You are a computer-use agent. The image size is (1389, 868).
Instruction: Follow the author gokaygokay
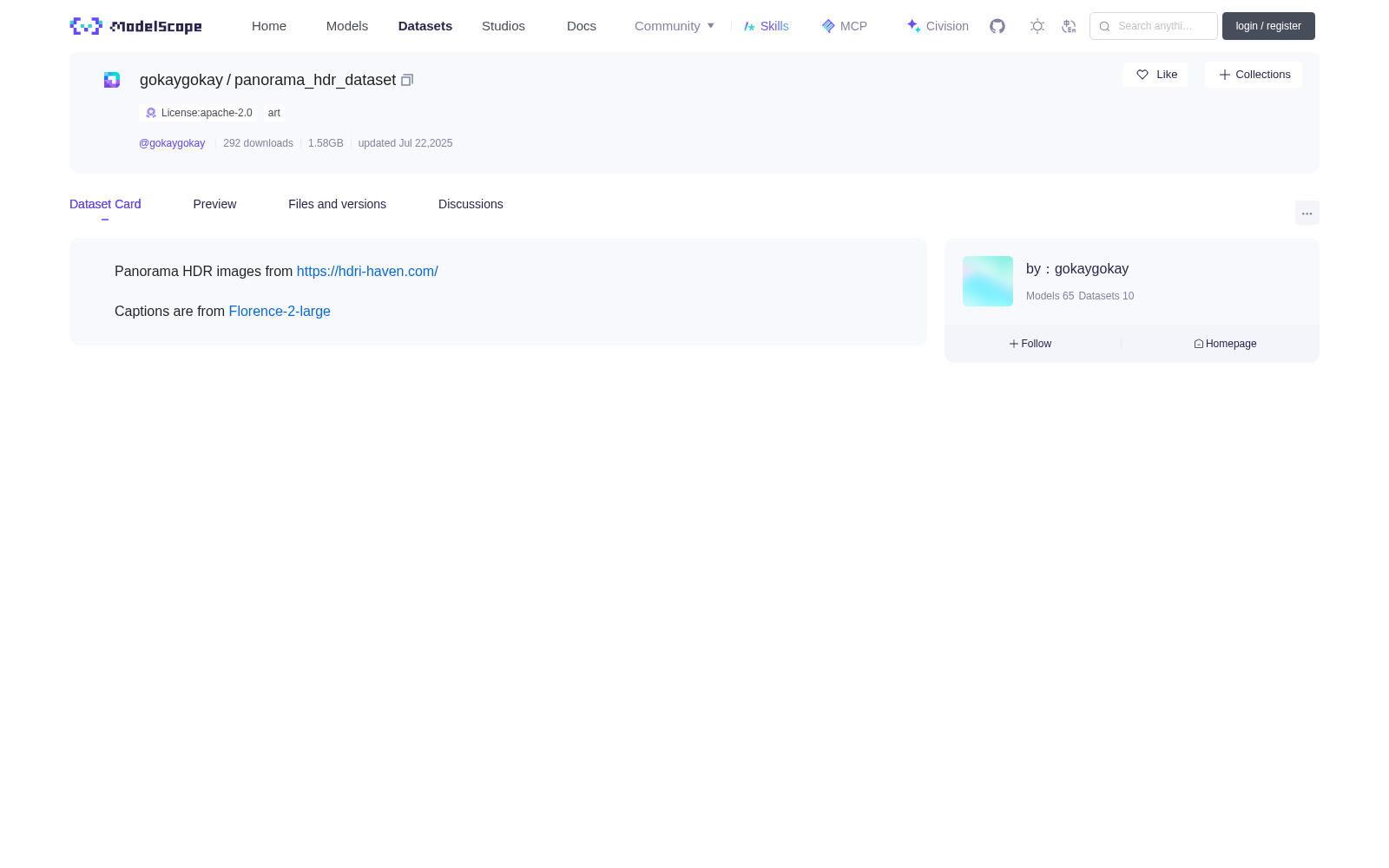[x=1030, y=344]
